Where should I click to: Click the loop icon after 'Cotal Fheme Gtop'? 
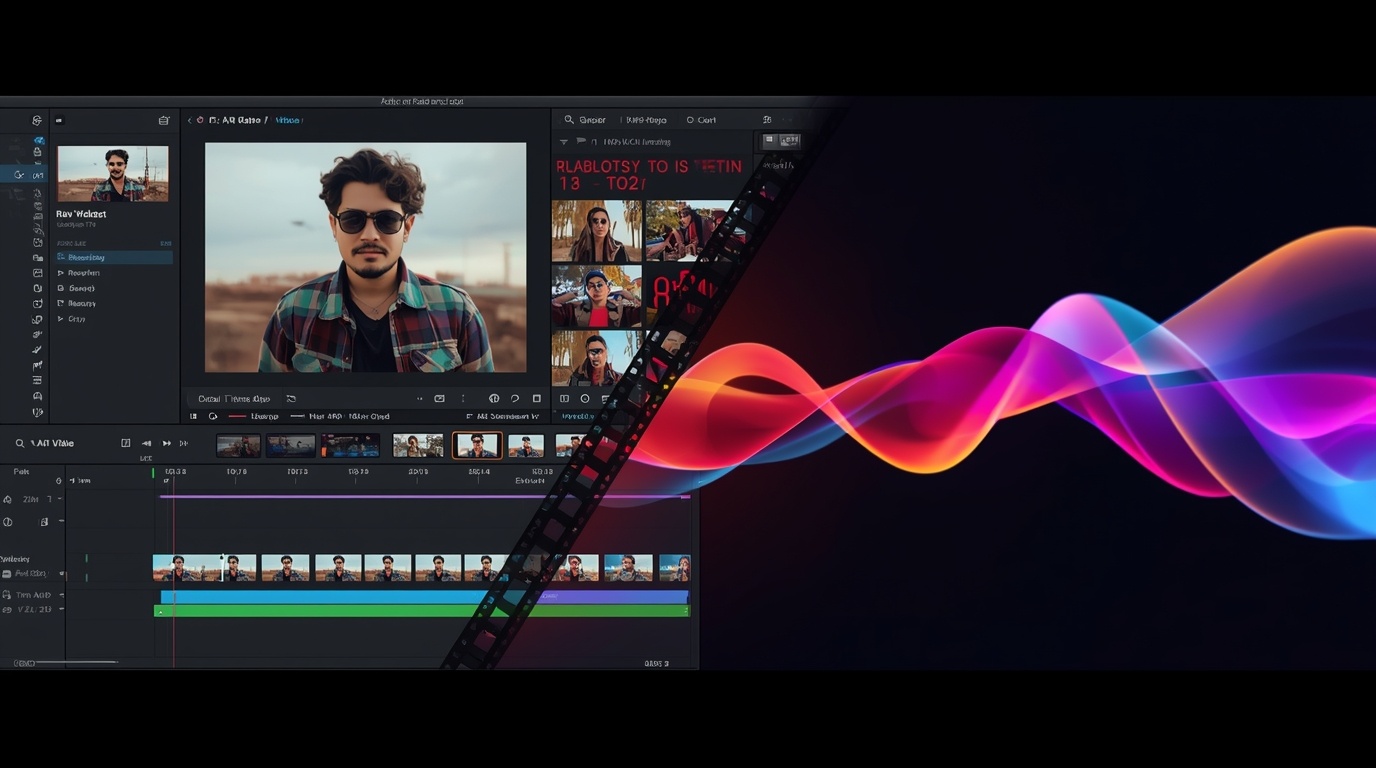tap(291, 399)
